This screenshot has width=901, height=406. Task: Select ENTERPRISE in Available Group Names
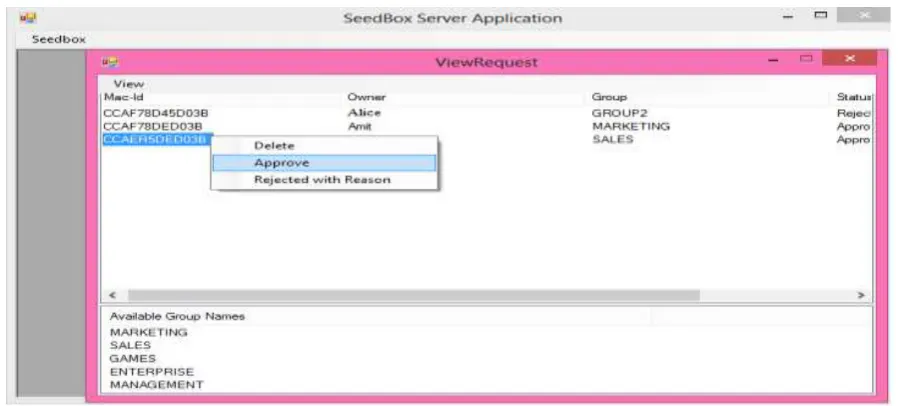click(x=152, y=372)
